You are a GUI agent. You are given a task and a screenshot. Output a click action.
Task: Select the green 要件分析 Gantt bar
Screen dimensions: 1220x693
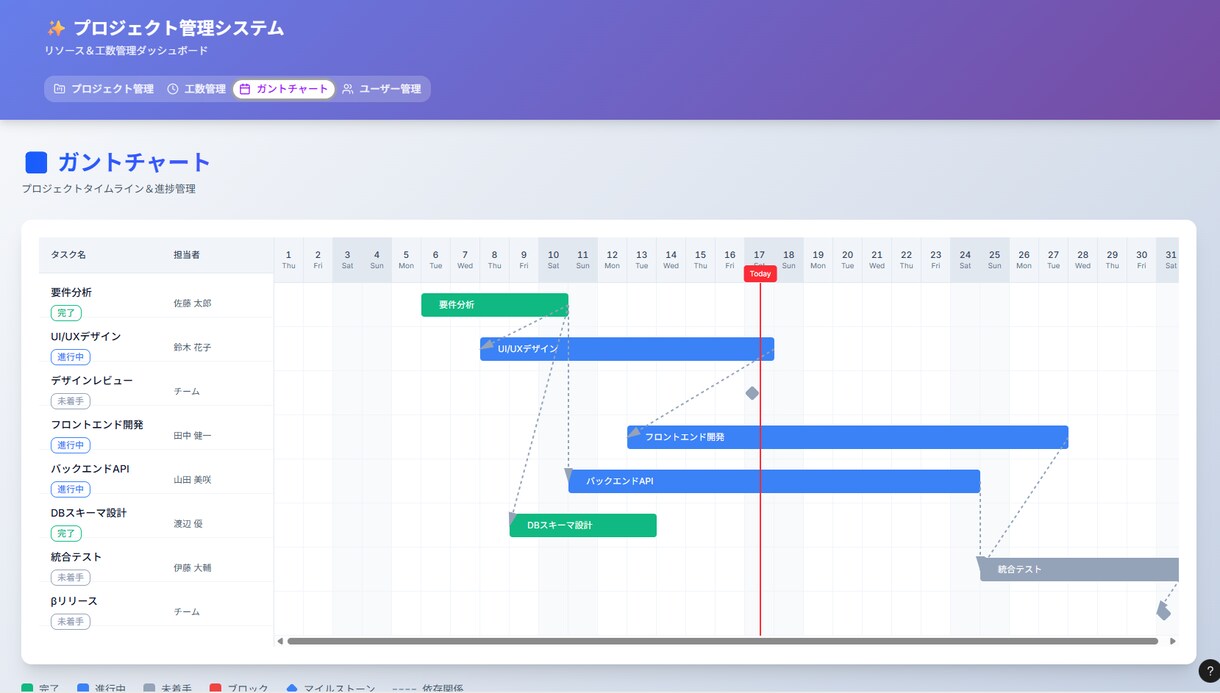coord(495,305)
